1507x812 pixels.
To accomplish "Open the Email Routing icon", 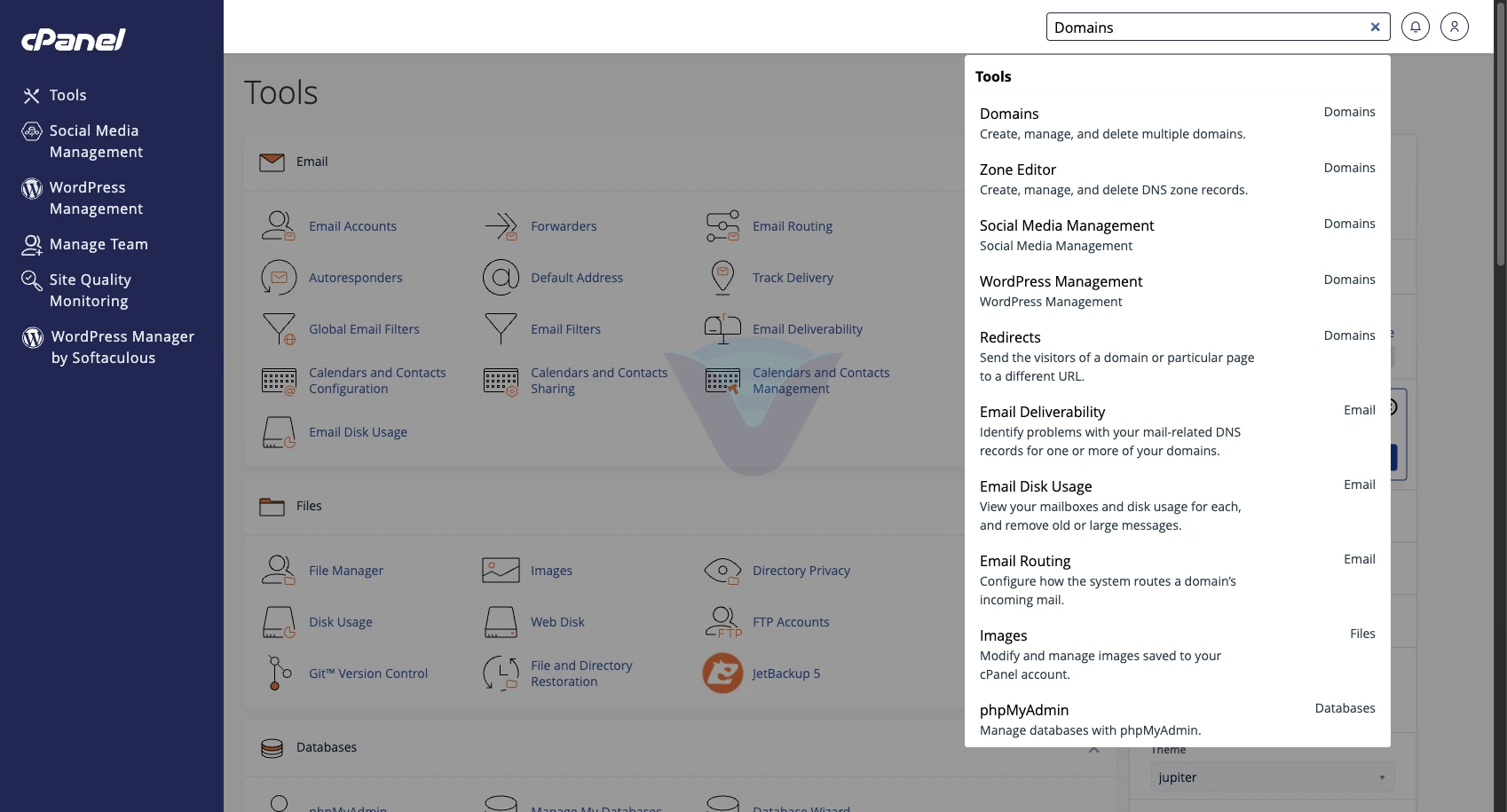I will point(722,225).
